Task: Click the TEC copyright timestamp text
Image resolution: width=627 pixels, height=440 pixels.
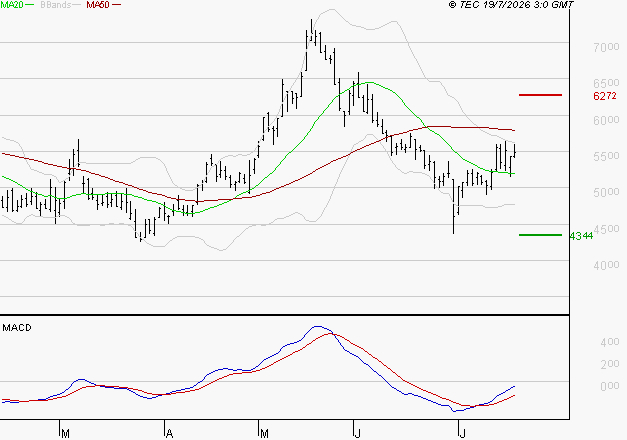Action: (x=511, y=5)
